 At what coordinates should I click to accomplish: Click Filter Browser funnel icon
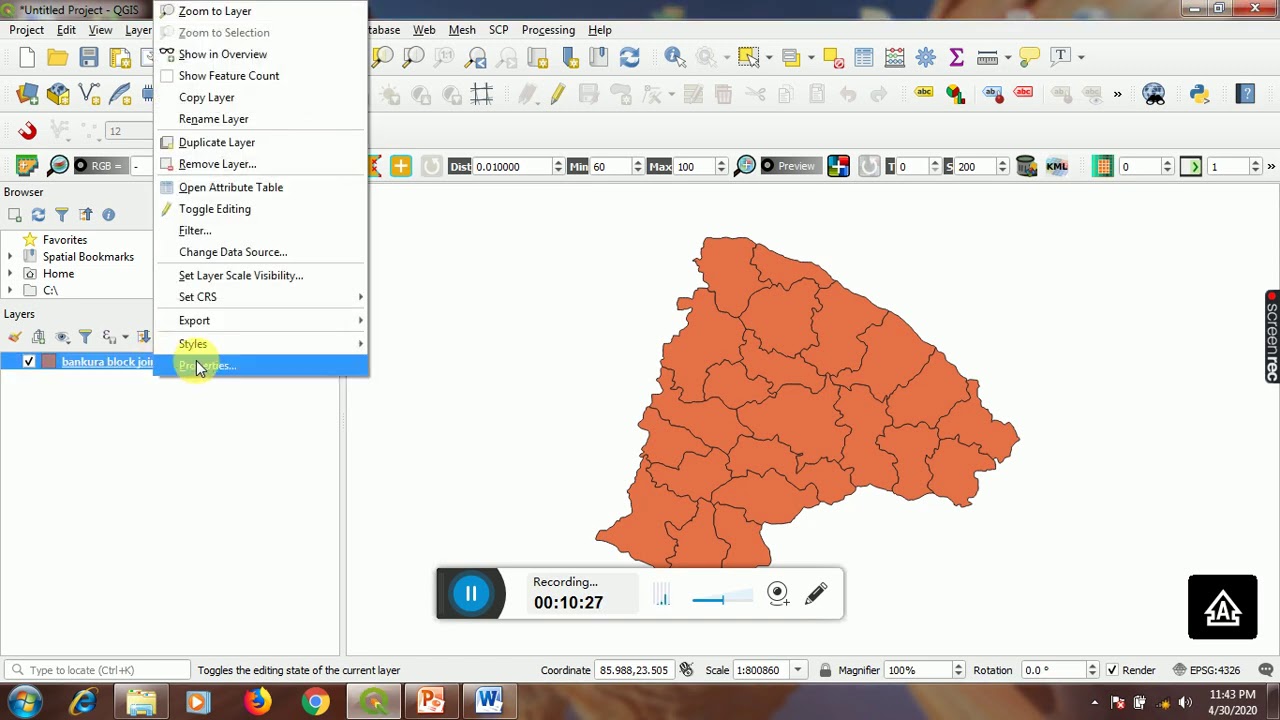[62, 215]
